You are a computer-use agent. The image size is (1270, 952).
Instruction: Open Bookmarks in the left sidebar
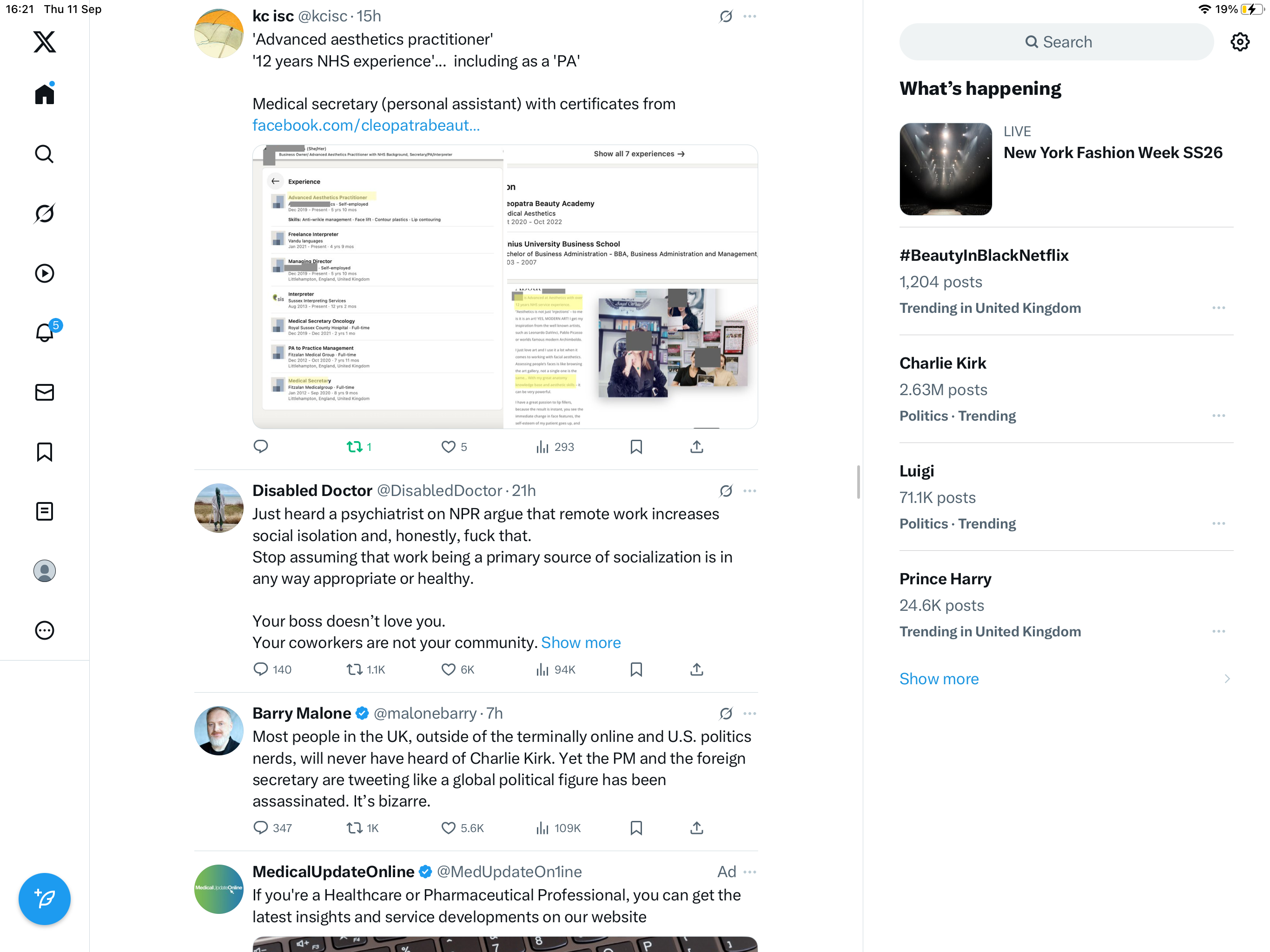pos(44,452)
